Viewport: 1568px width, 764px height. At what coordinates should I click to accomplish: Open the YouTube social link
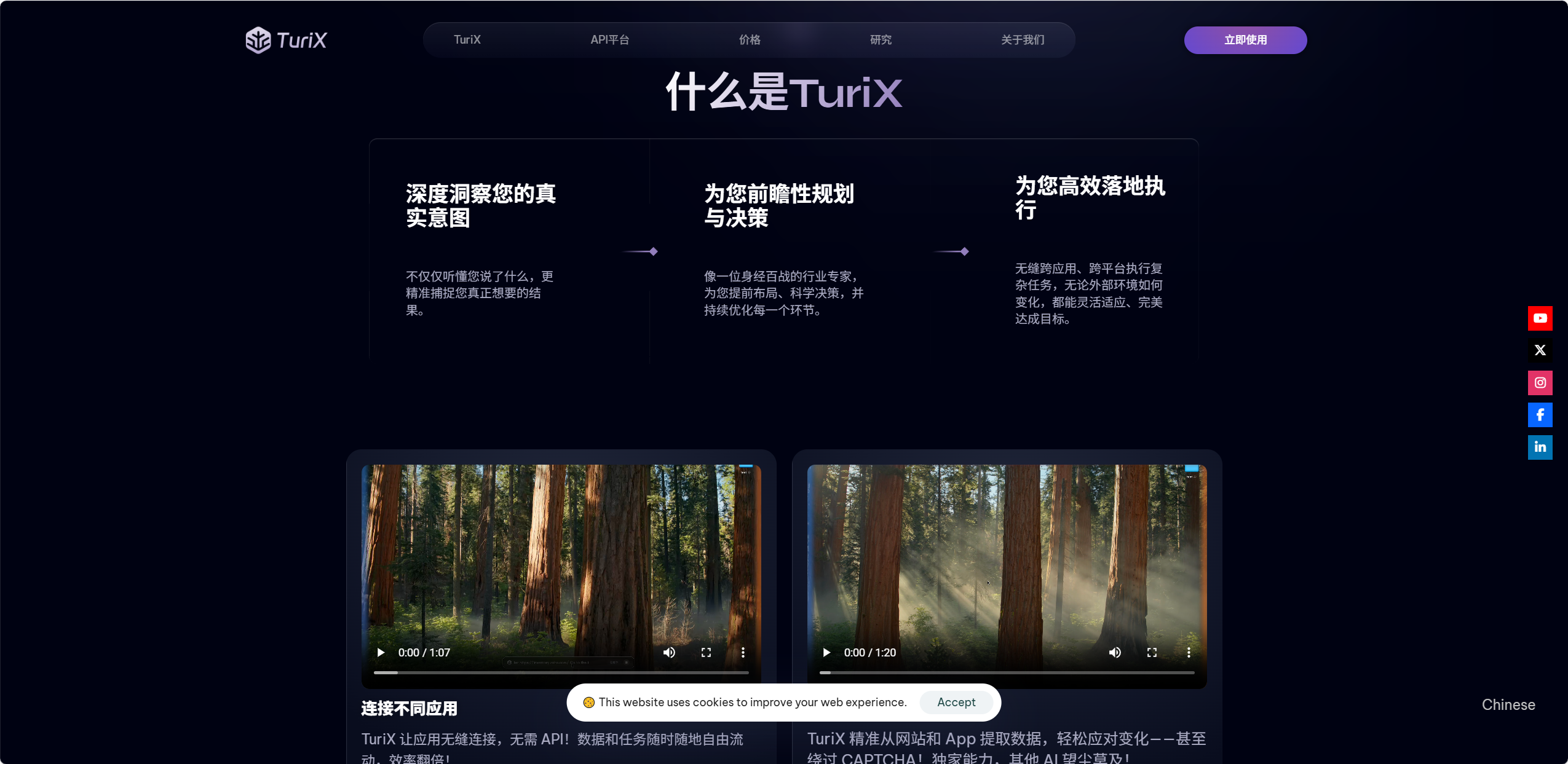(x=1540, y=318)
